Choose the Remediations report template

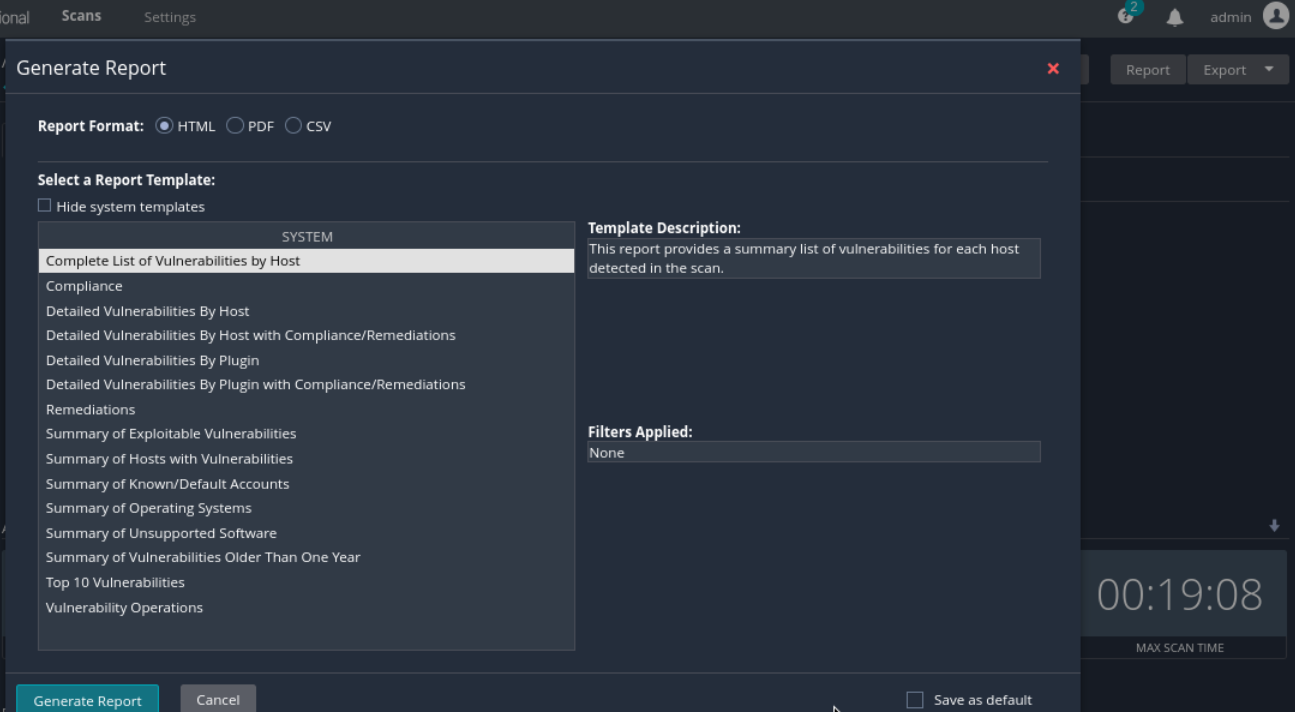tap(90, 409)
